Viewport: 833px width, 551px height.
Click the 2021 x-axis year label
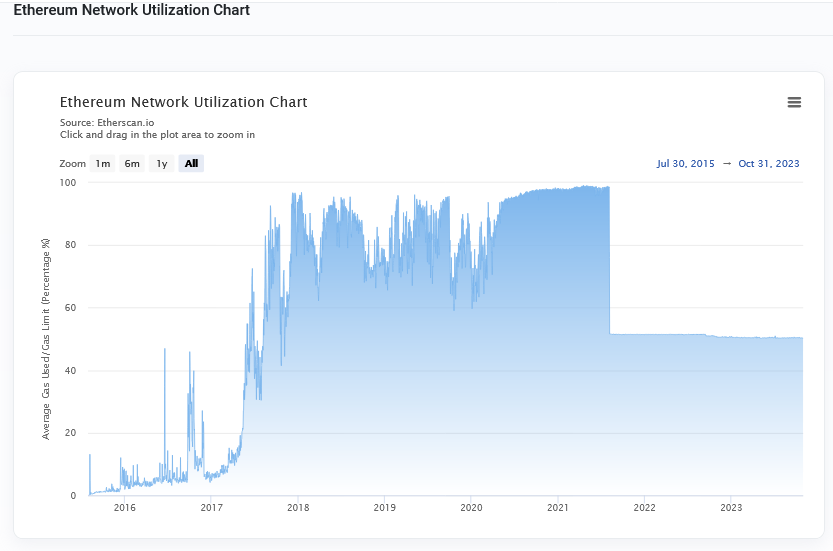point(558,508)
